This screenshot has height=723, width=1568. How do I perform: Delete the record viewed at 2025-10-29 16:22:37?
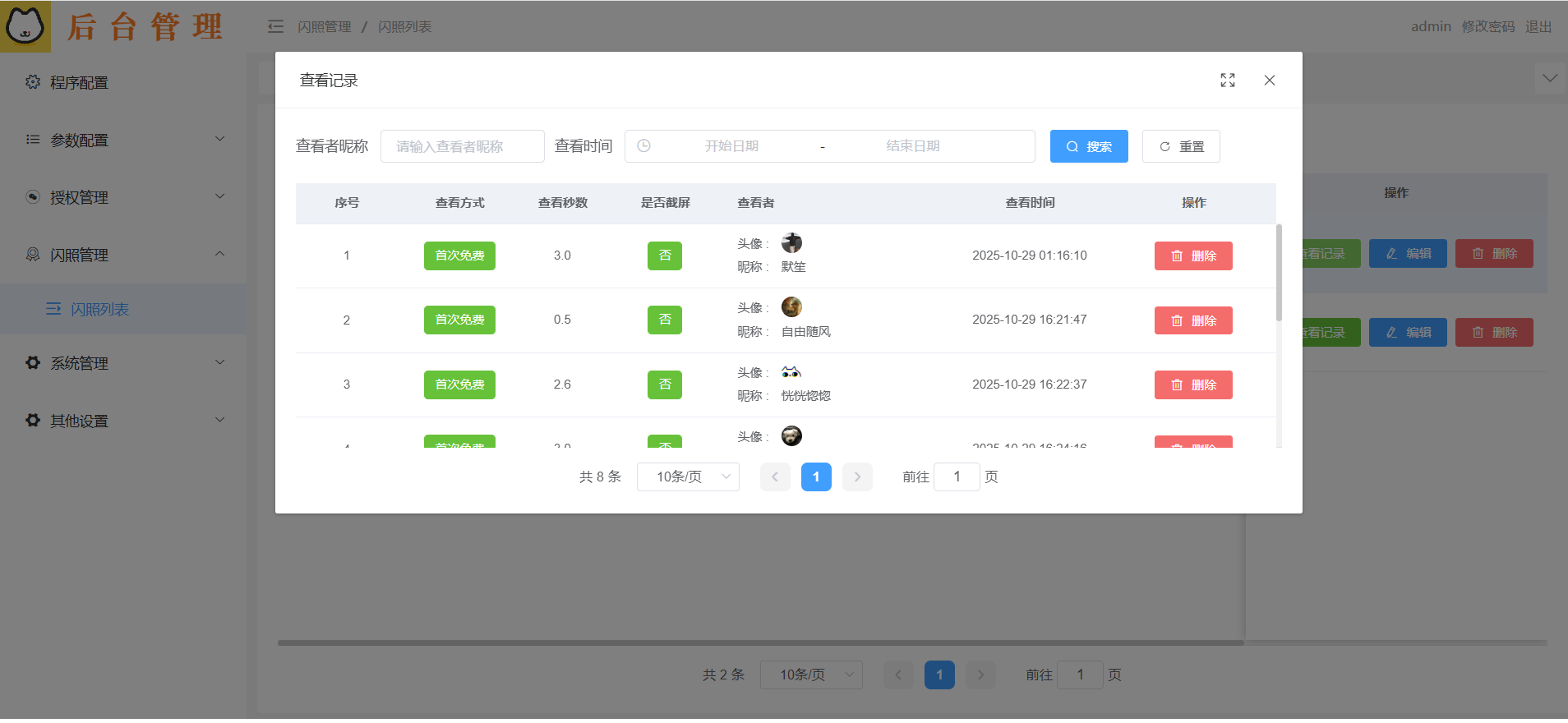(1193, 385)
